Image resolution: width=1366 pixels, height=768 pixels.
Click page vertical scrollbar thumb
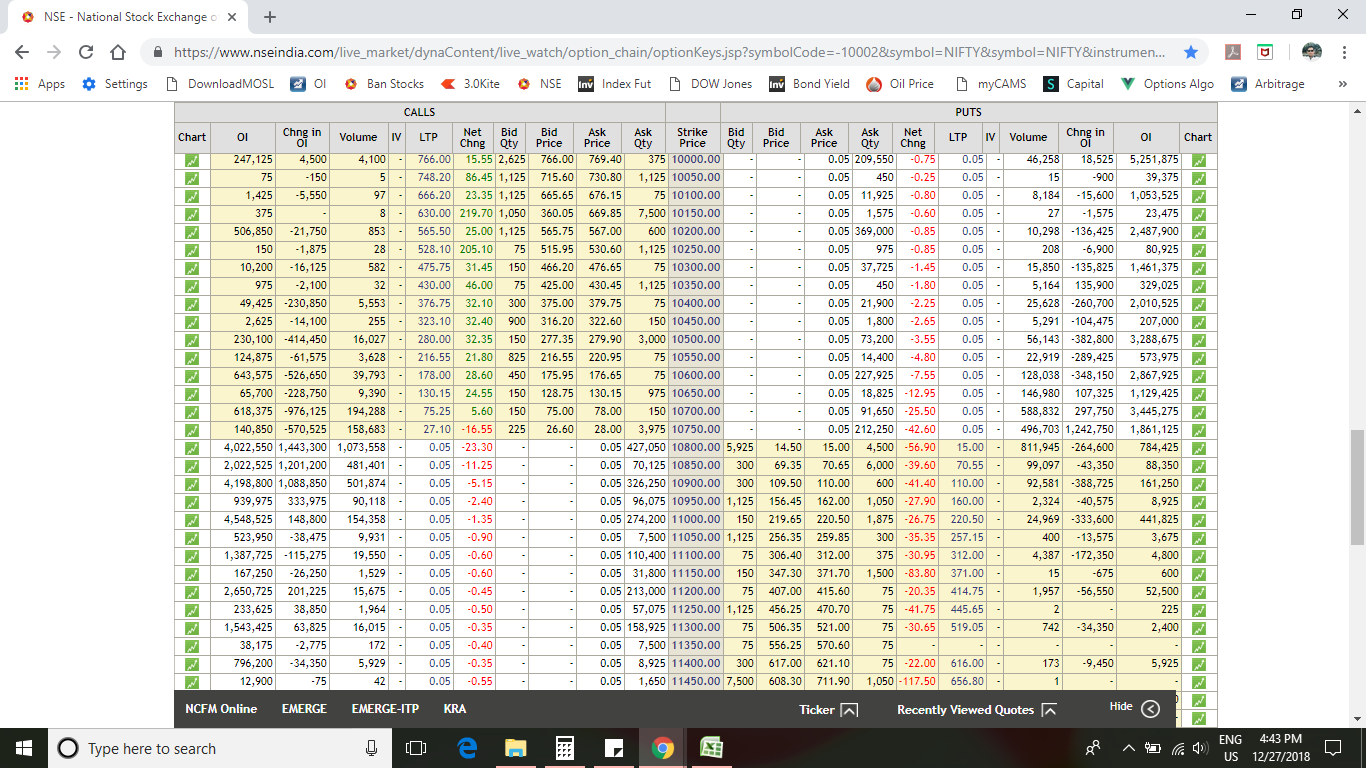pos(1356,487)
